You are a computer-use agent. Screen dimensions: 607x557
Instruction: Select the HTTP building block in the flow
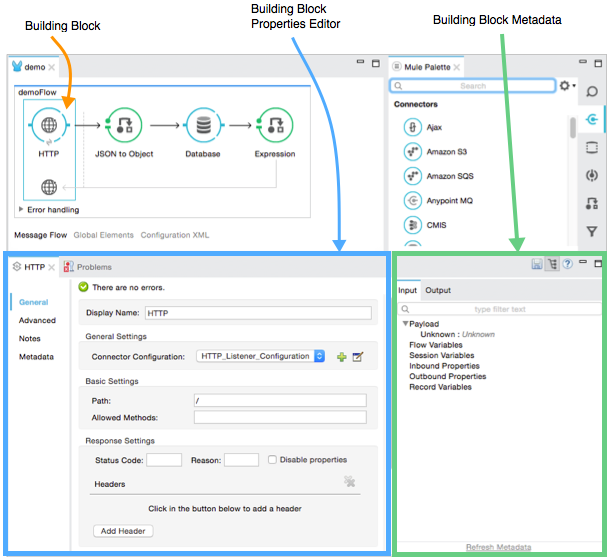point(48,126)
